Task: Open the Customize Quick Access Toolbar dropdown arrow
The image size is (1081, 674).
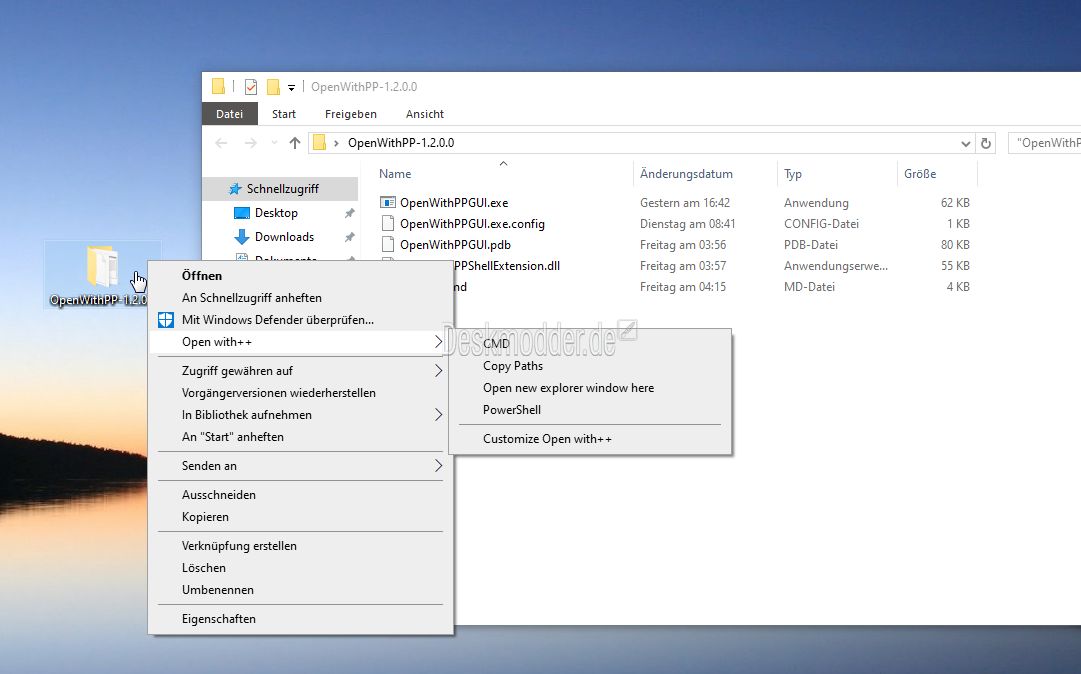Action: click(x=292, y=88)
